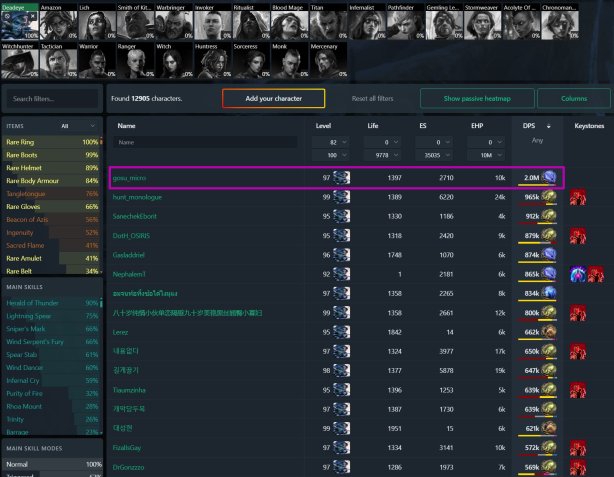Select the Pathfinder ascendancy portrait
Screen dimensions: 614x477
(x=406, y=22)
